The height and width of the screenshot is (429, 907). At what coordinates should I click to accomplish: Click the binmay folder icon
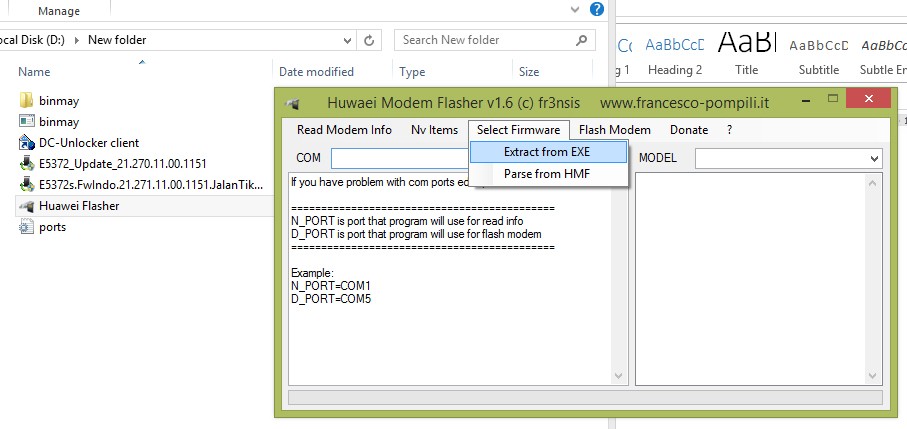pos(26,101)
